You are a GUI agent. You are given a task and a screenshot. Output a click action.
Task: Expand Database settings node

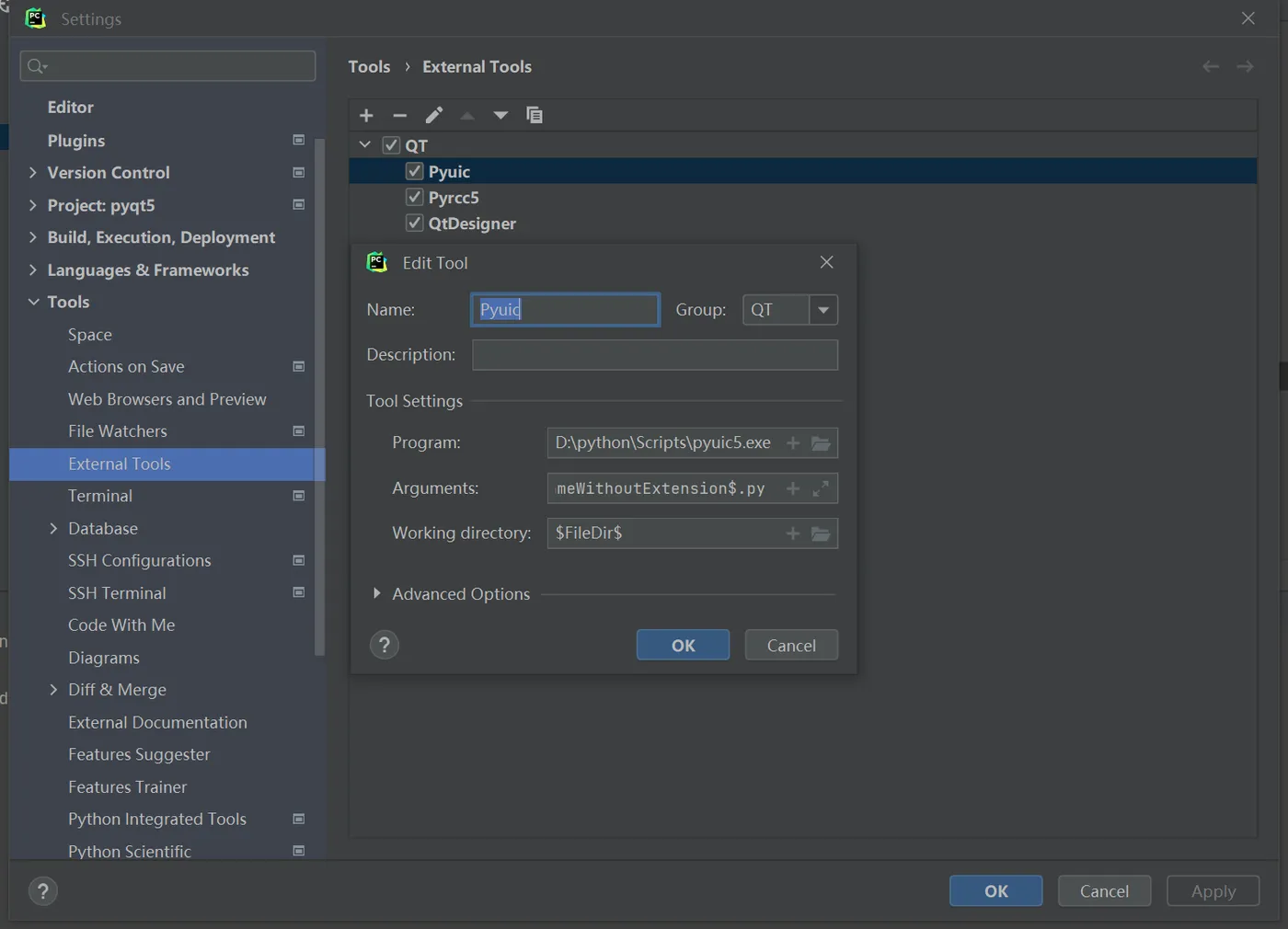pos(53,528)
